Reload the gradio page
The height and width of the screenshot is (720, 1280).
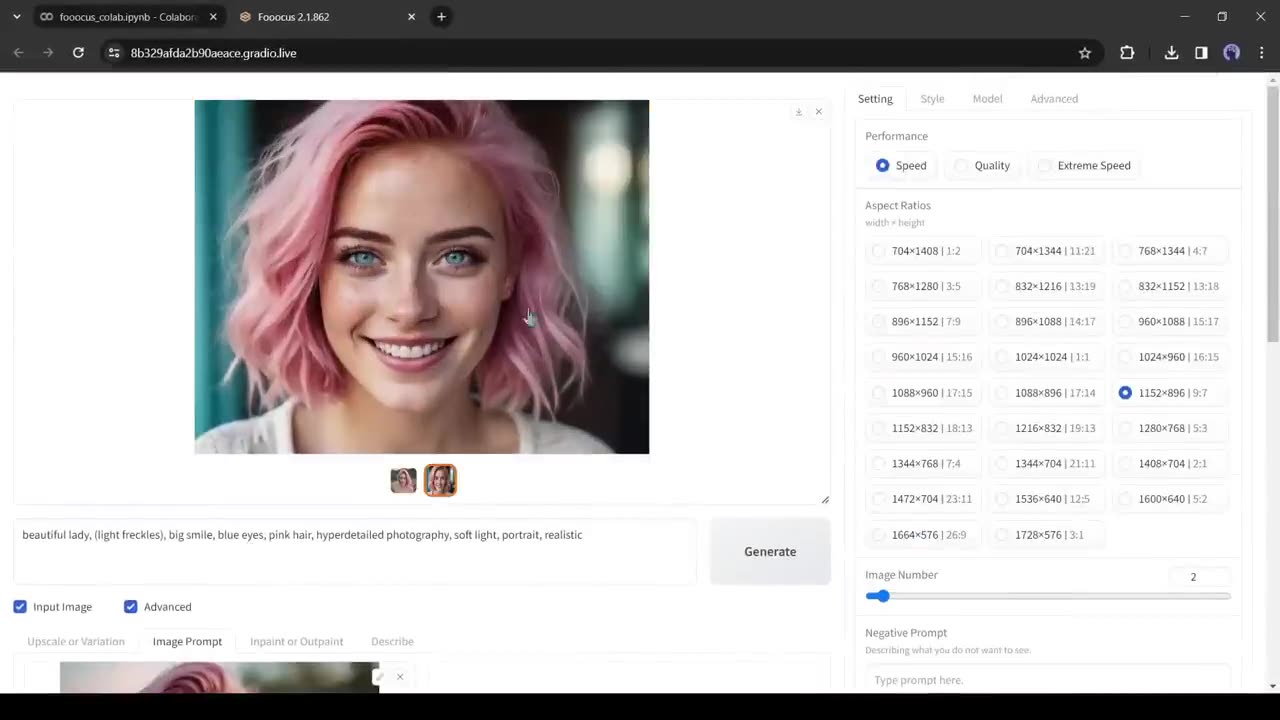point(78,53)
